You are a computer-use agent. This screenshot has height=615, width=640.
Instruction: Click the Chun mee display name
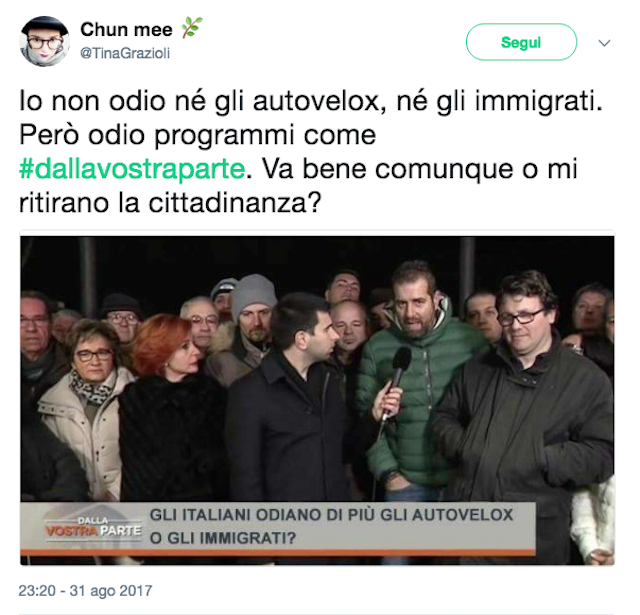coord(126,30)
